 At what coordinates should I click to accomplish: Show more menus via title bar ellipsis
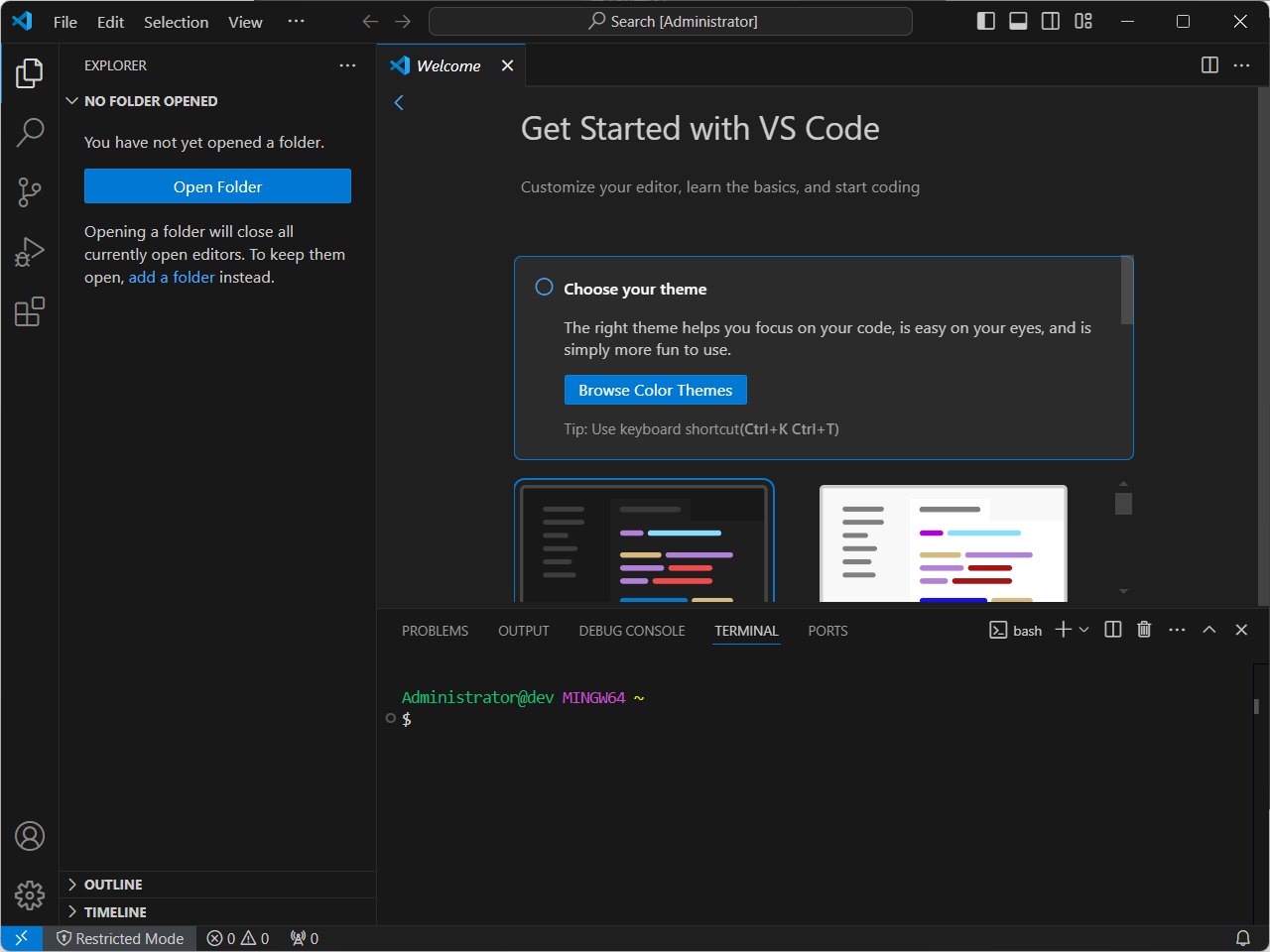tap(296, 21)
